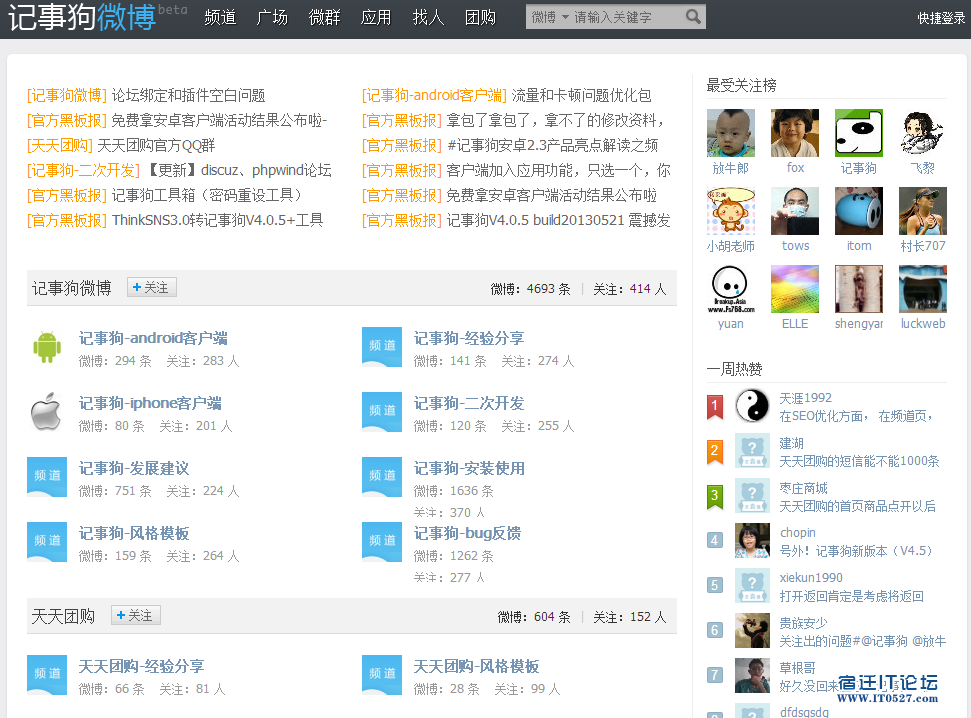This screenshot has height=718, width=971.
Task: Open user itom's blue avatar
Action: pos(859,211)
